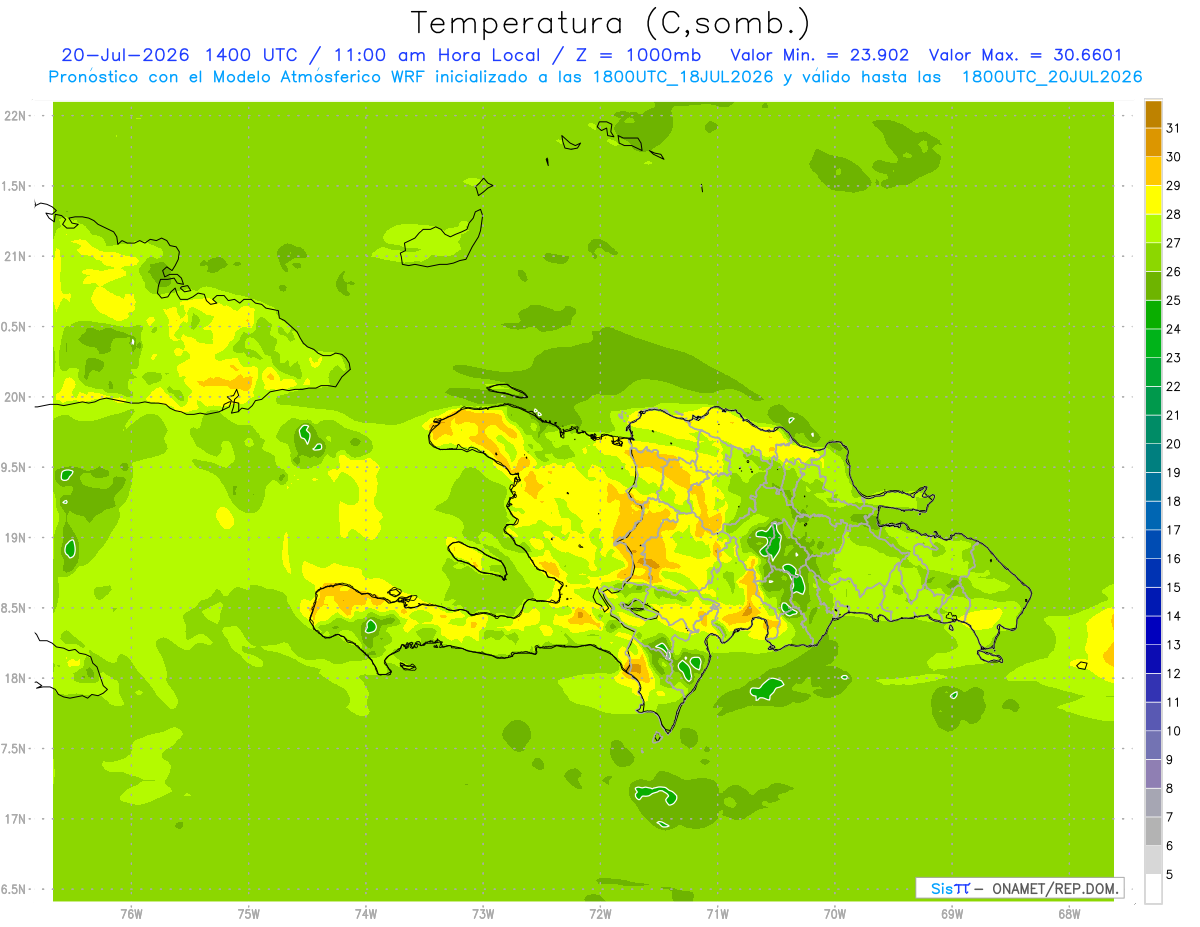Click the 18N latitude axis label
The image size is (1200, 927).
(16, 678)
